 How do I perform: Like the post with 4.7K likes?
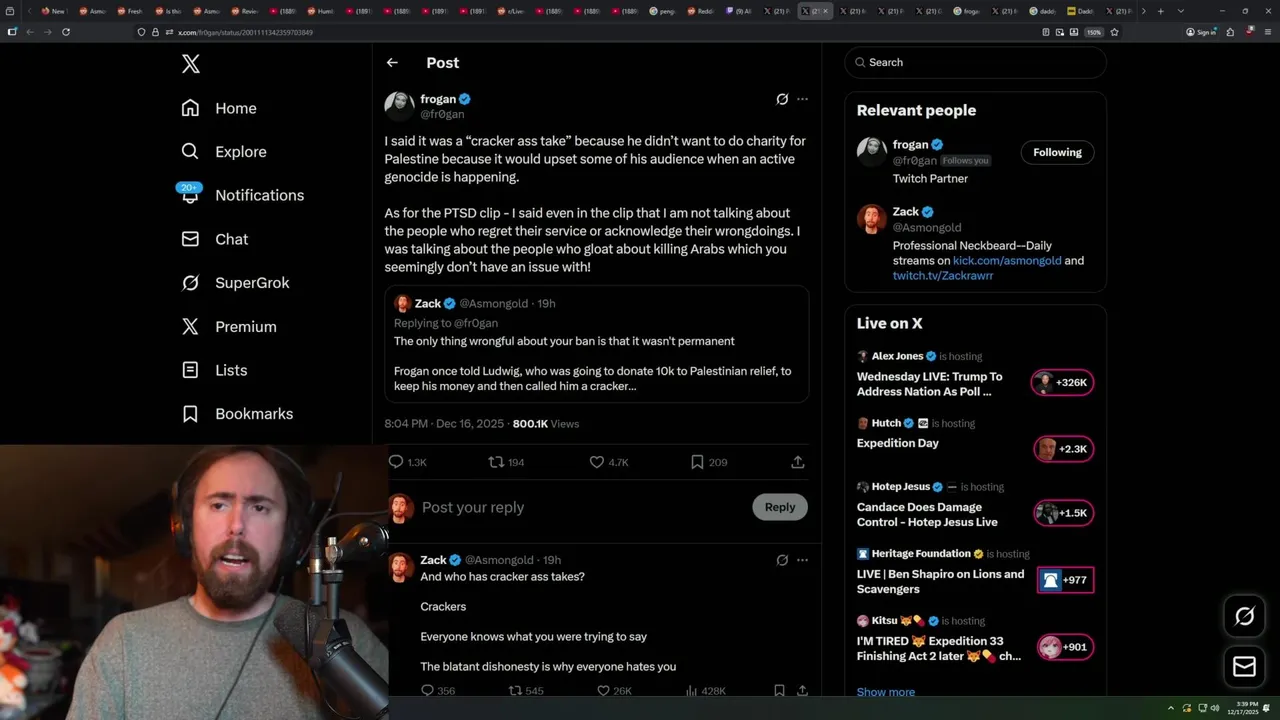pos(608,462)
